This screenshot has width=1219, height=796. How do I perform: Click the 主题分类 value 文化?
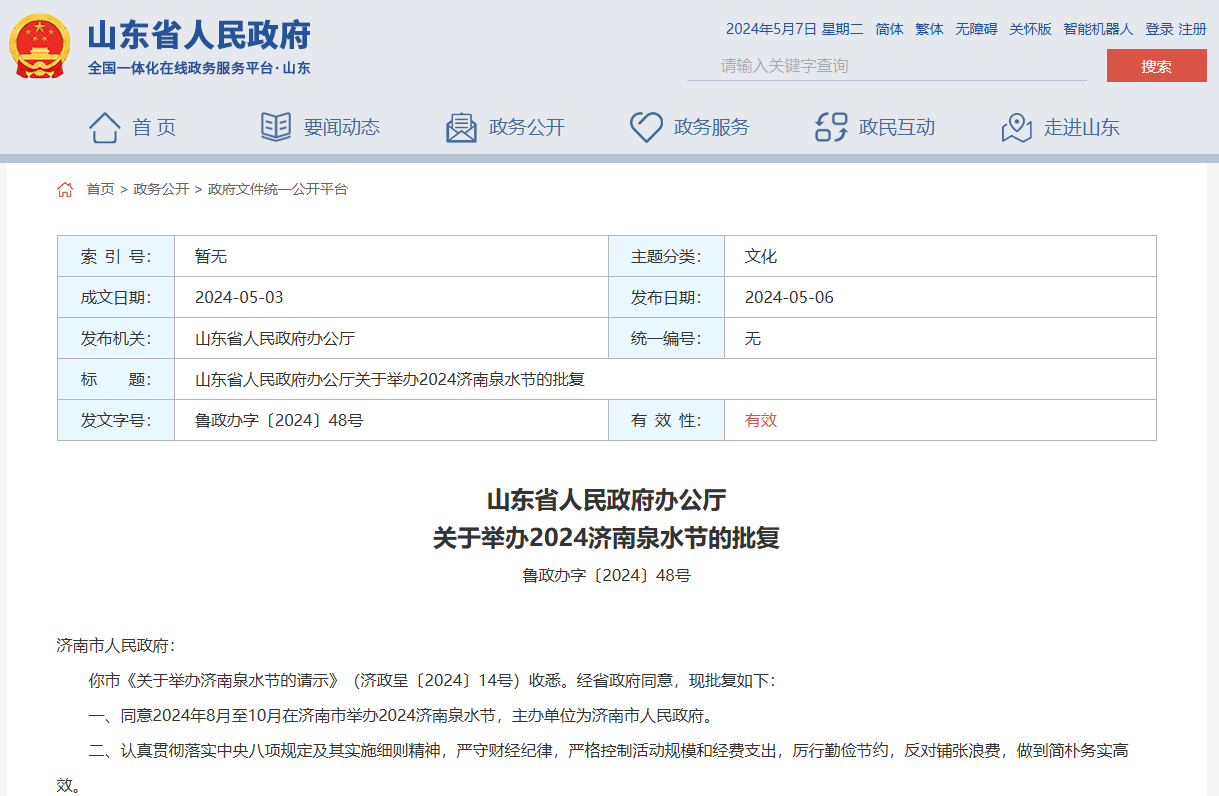[x=761, y=257]
